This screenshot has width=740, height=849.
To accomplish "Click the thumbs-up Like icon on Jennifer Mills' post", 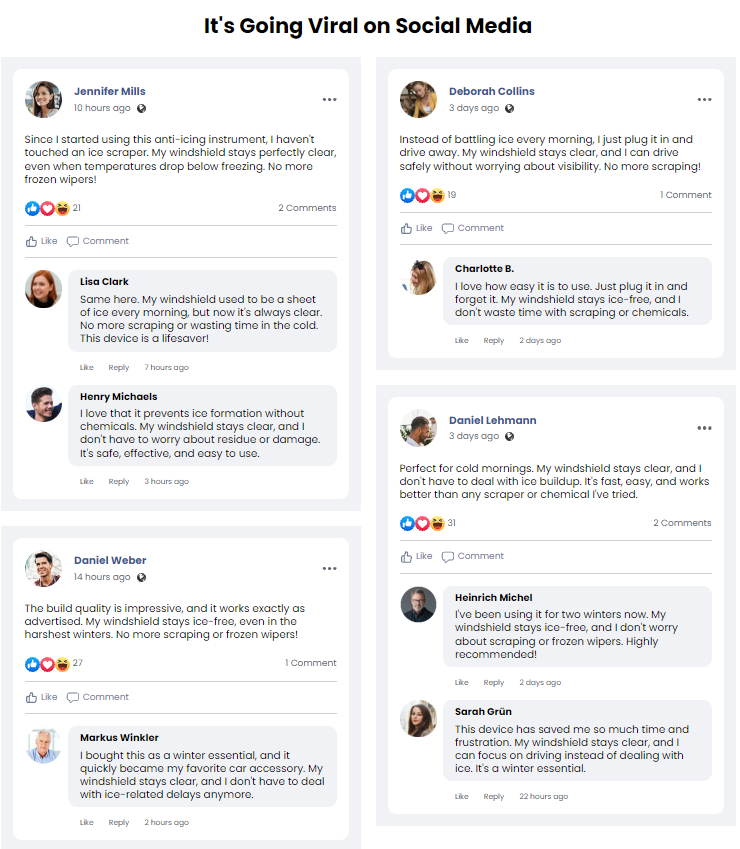I will click(x=32, y=241).
